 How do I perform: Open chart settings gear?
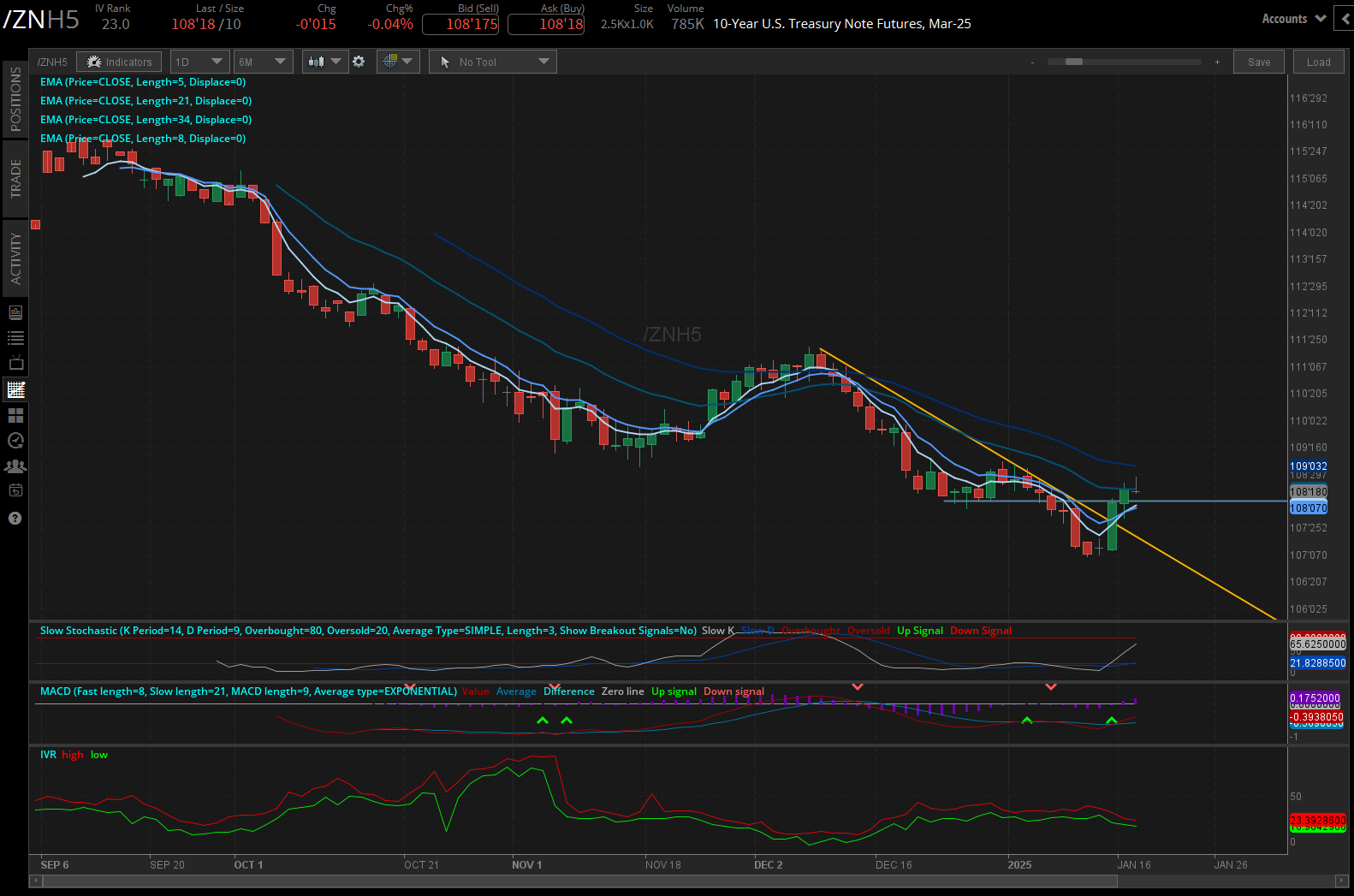click(359, 62)
